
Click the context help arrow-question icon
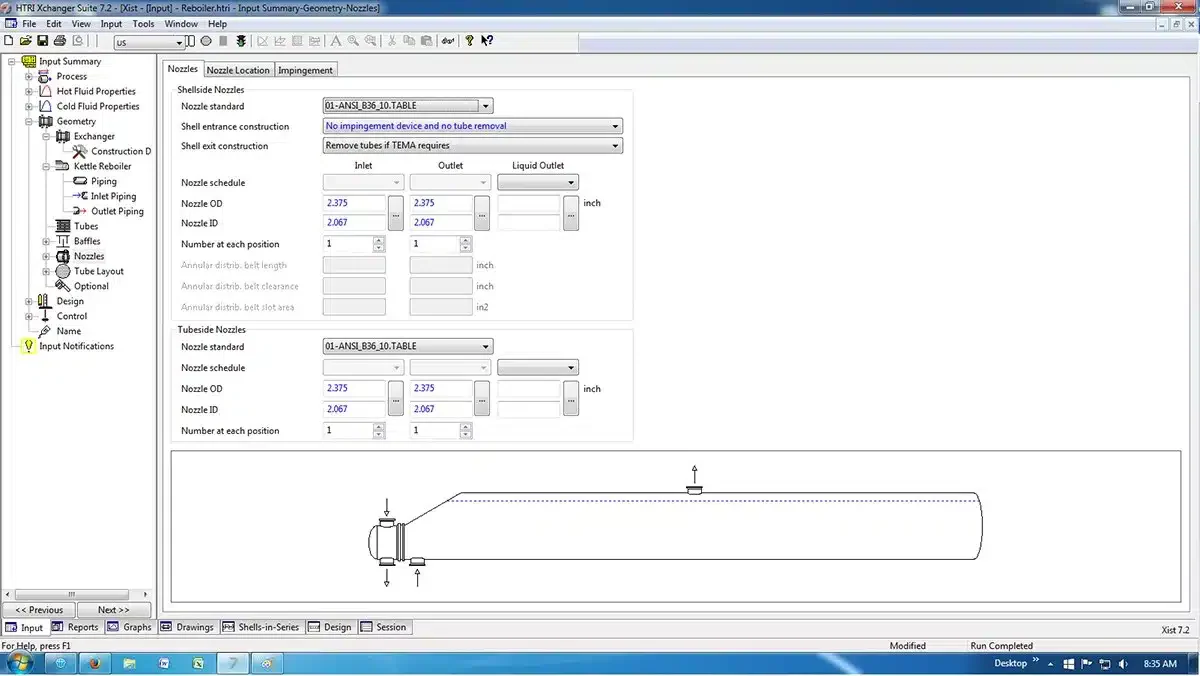coord(487,41)
